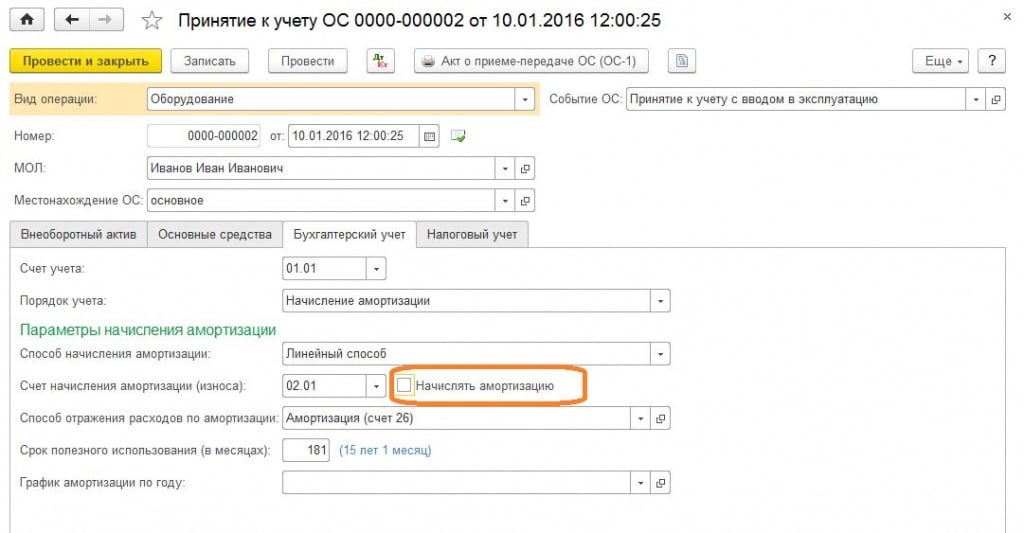
Task: Print Акт о приеме-передаче ОС (ОС-1)
Action: tap(531, 61)
